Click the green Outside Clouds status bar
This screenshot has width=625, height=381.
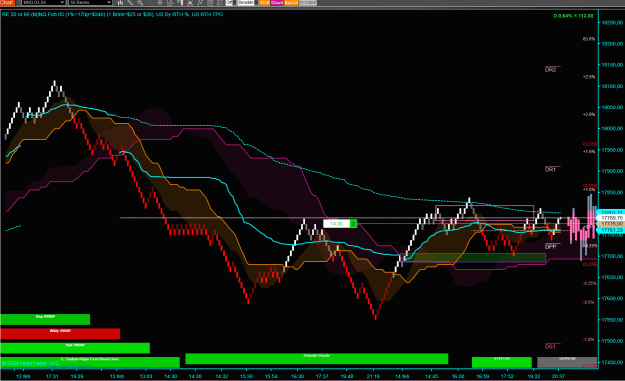click(x=316, y=358)
